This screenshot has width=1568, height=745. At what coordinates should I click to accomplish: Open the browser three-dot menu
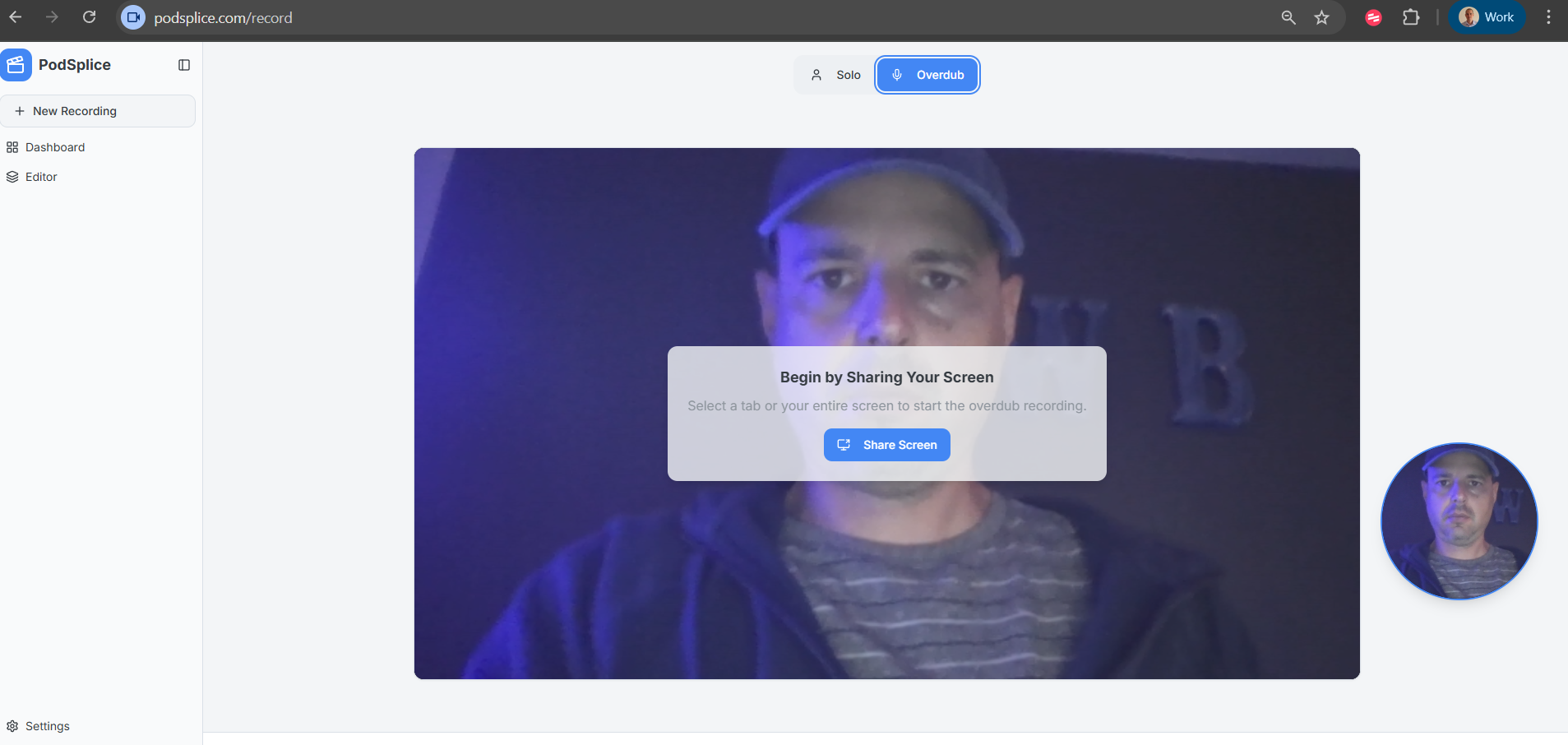[x=1548, y=16]
